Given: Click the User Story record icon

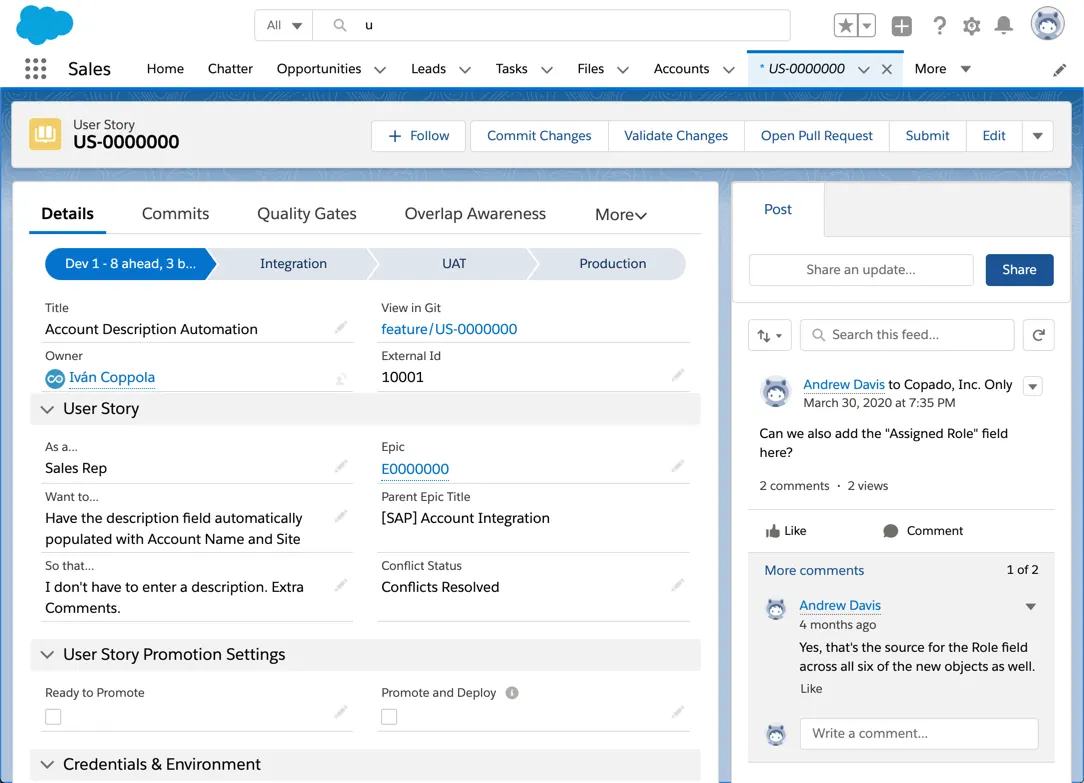Looking at the screenshot, I should (x=45, y=133).
